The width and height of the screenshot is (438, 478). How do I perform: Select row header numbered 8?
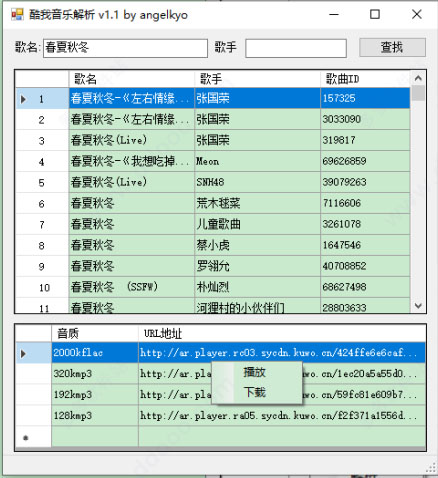tap(42, 246)
